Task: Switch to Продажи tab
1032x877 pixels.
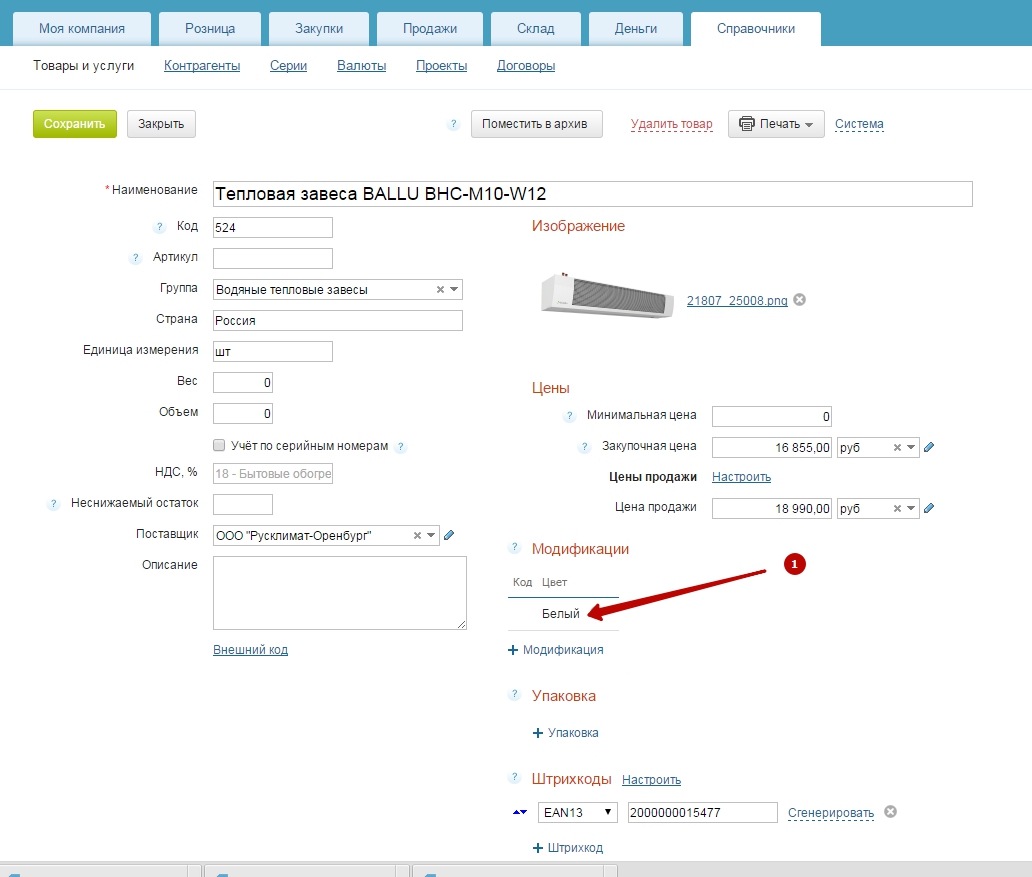Action: pyautogui.click(x=430, y=29)
